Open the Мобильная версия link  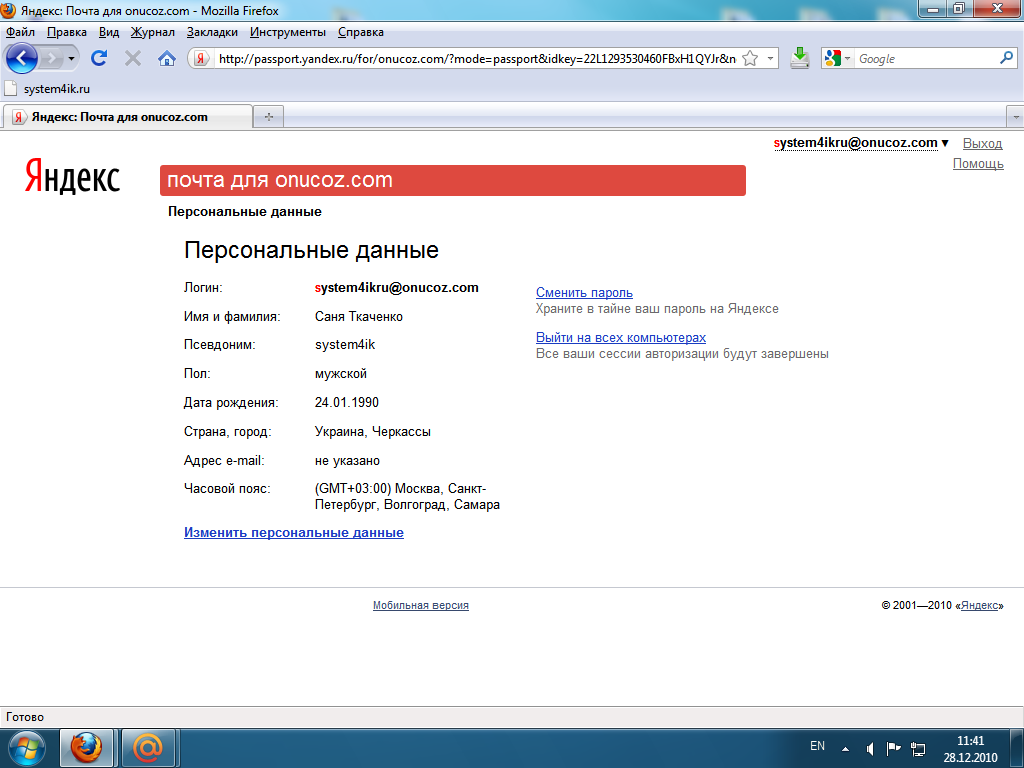click(x=421, y=605)
